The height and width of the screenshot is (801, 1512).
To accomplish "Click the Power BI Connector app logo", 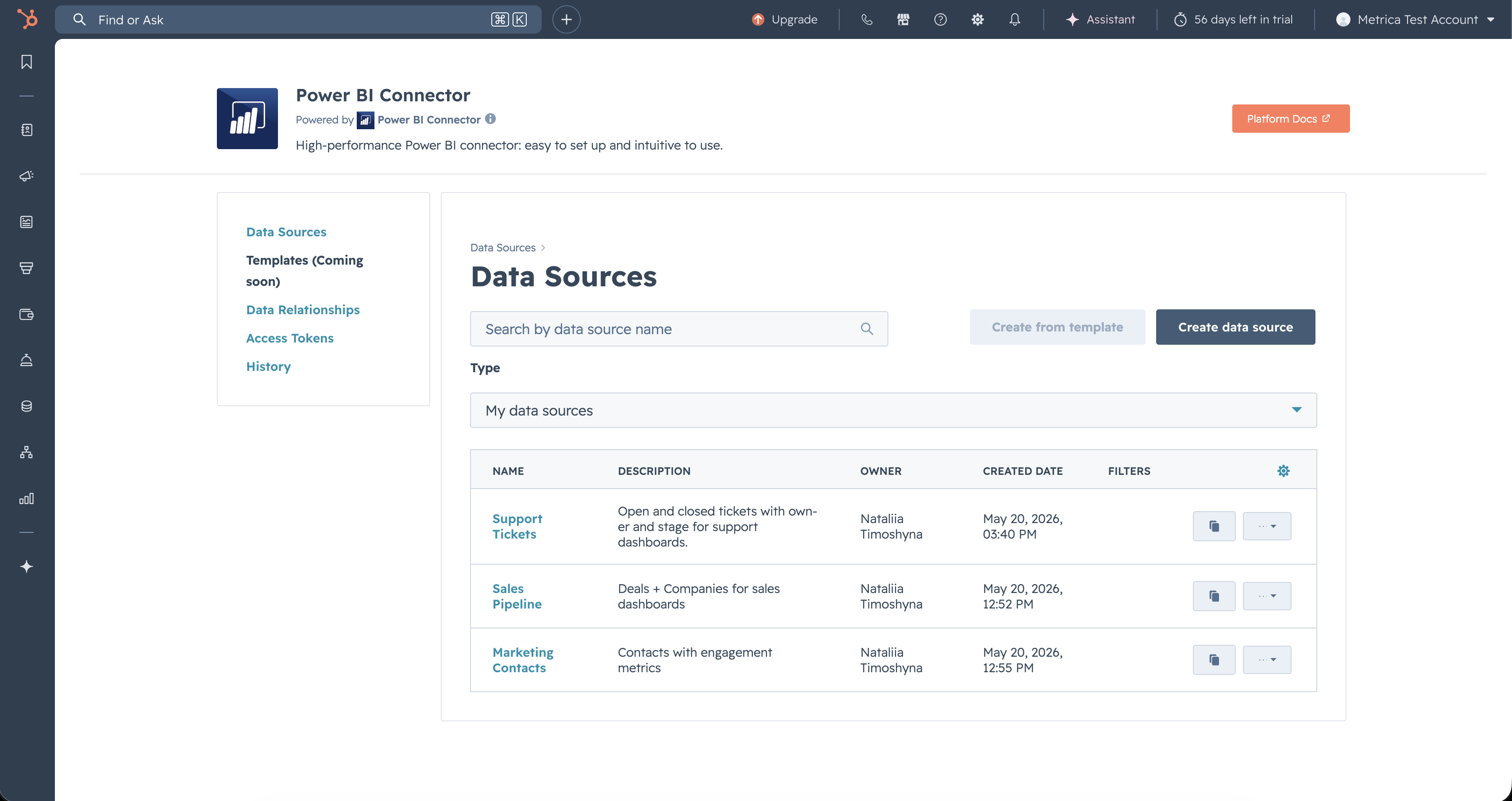I will 247,119.
